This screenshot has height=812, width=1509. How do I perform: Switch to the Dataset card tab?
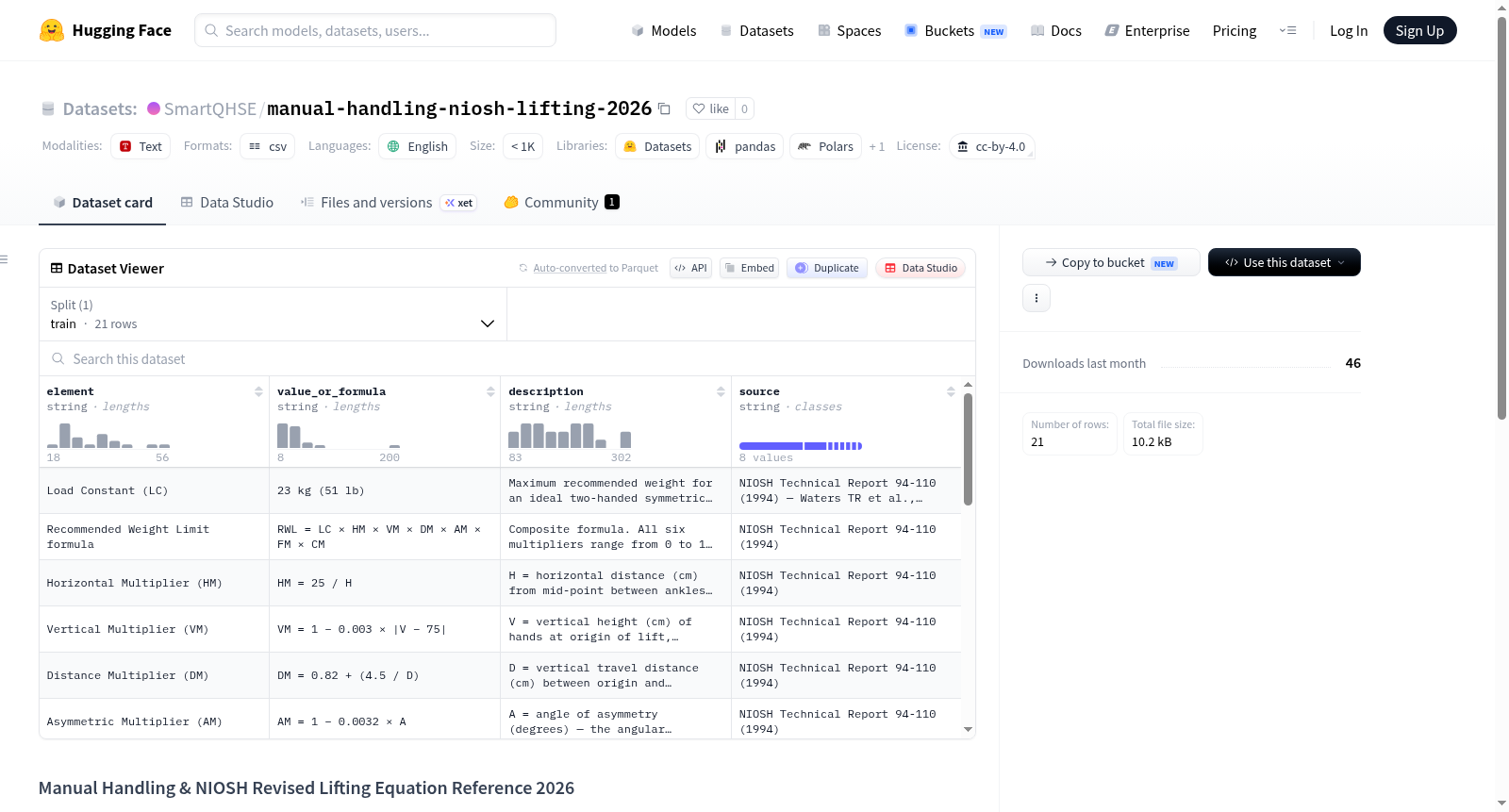[102, 203]
